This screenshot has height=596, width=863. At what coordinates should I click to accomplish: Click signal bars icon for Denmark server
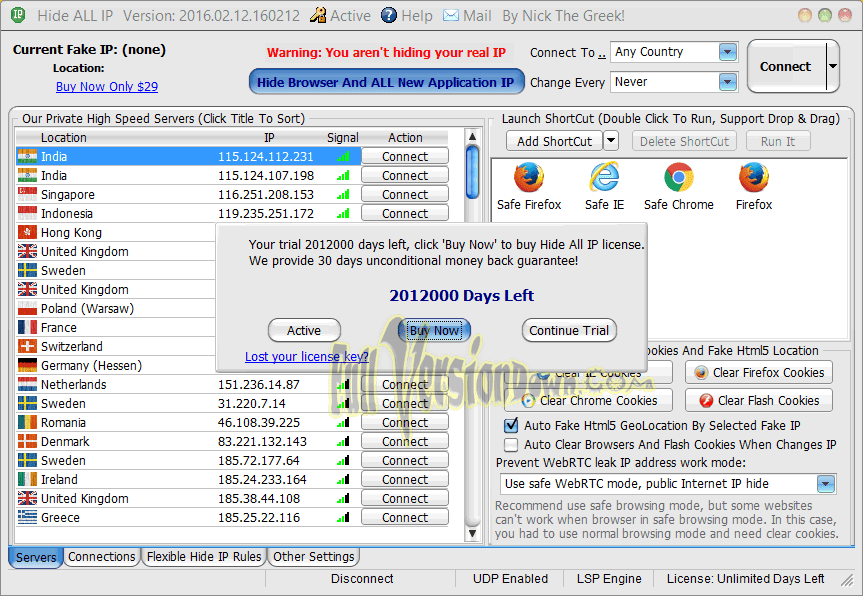pyautogui.click(x=343, y=441)
